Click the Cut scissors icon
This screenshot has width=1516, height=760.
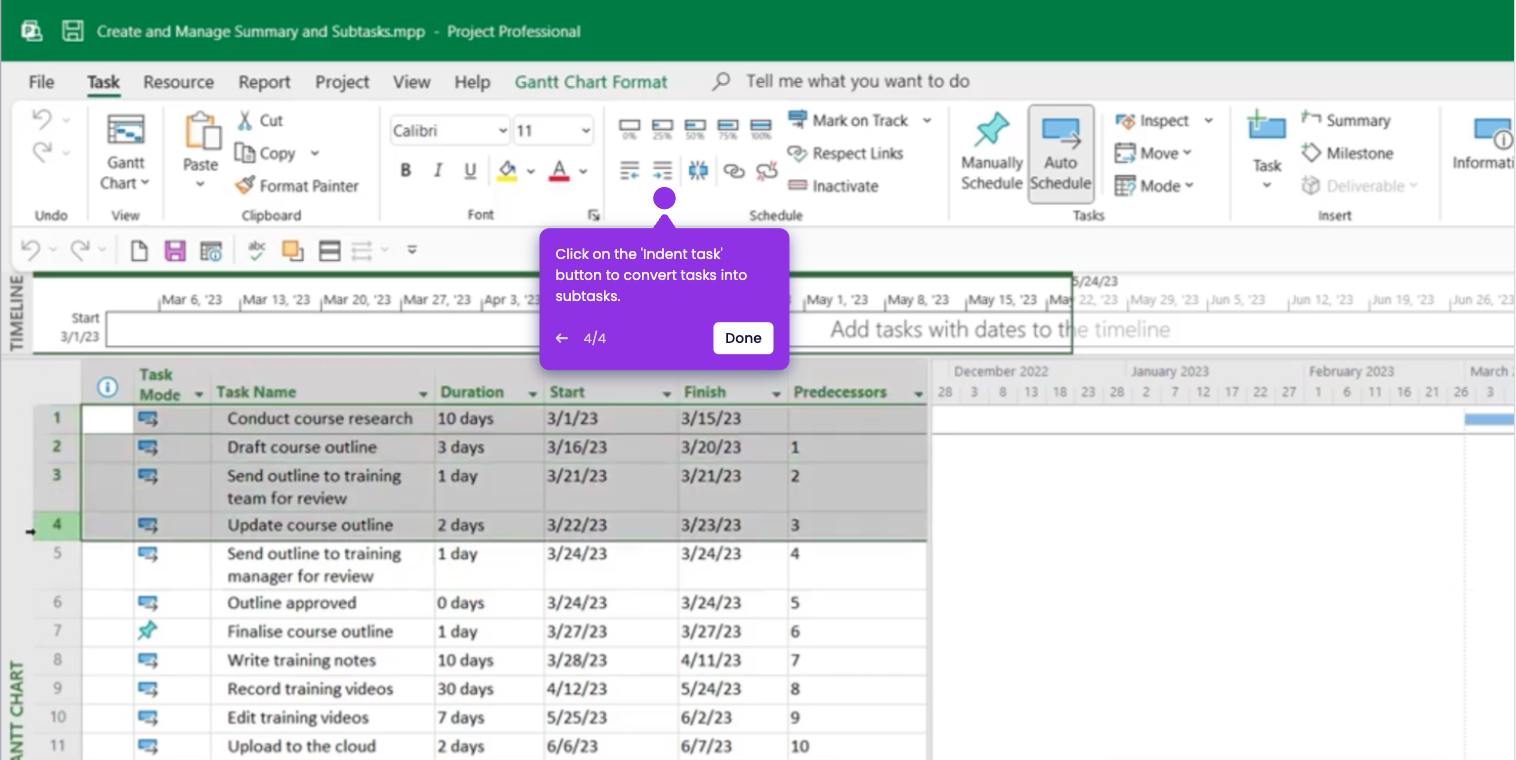(245, 120)
